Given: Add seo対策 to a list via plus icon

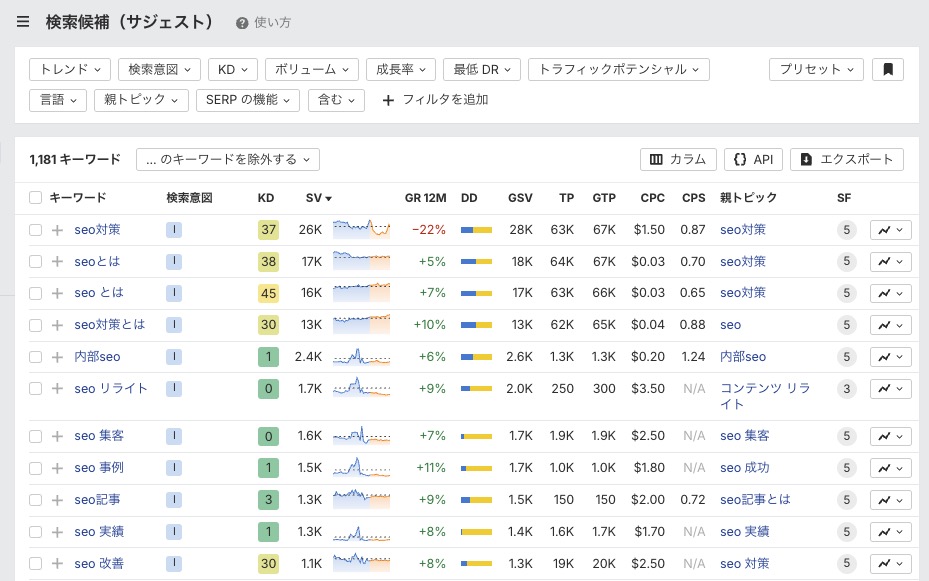Looking at the screenshot, I should coord(57,230).
